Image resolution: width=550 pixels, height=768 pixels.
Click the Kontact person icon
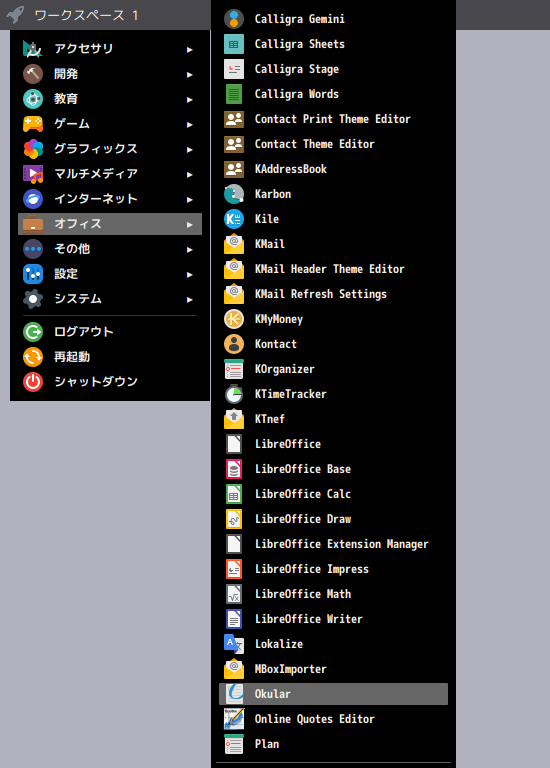tap(234, 344)
